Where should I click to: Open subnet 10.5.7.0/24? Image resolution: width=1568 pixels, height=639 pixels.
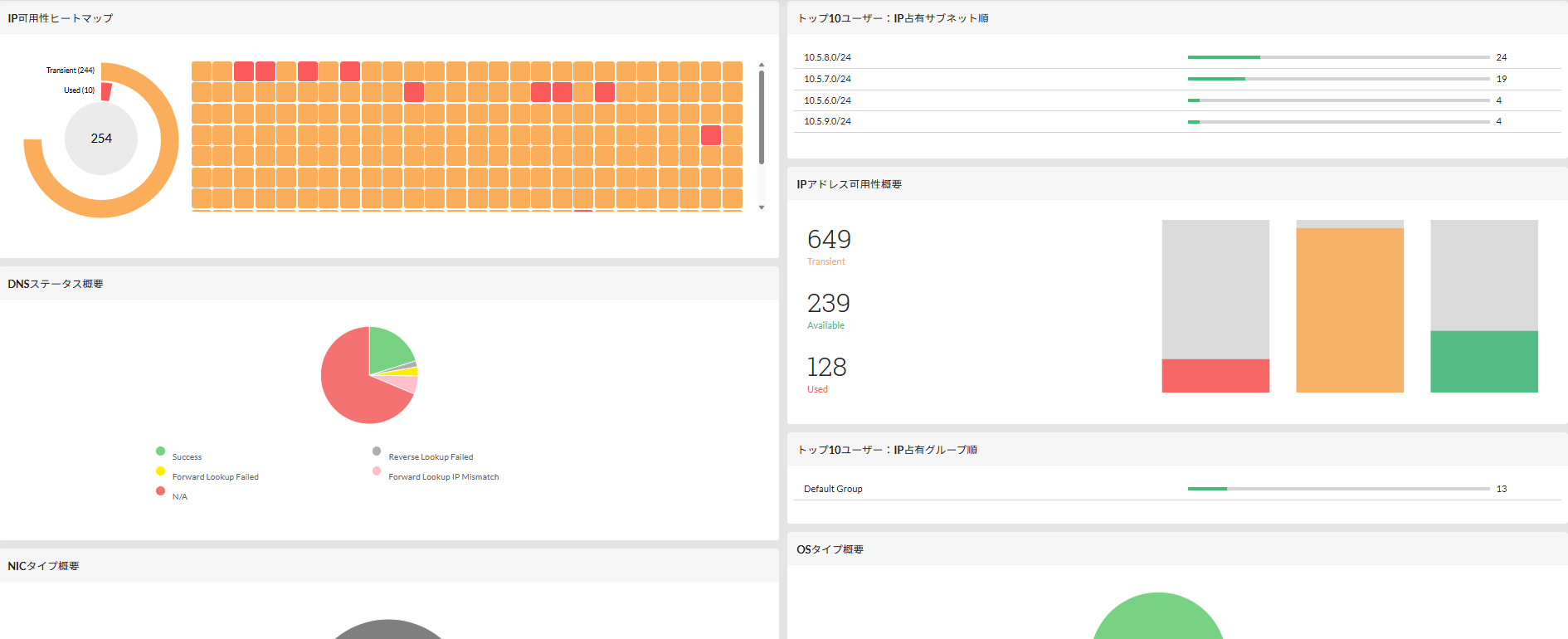(x=827, y=79)
